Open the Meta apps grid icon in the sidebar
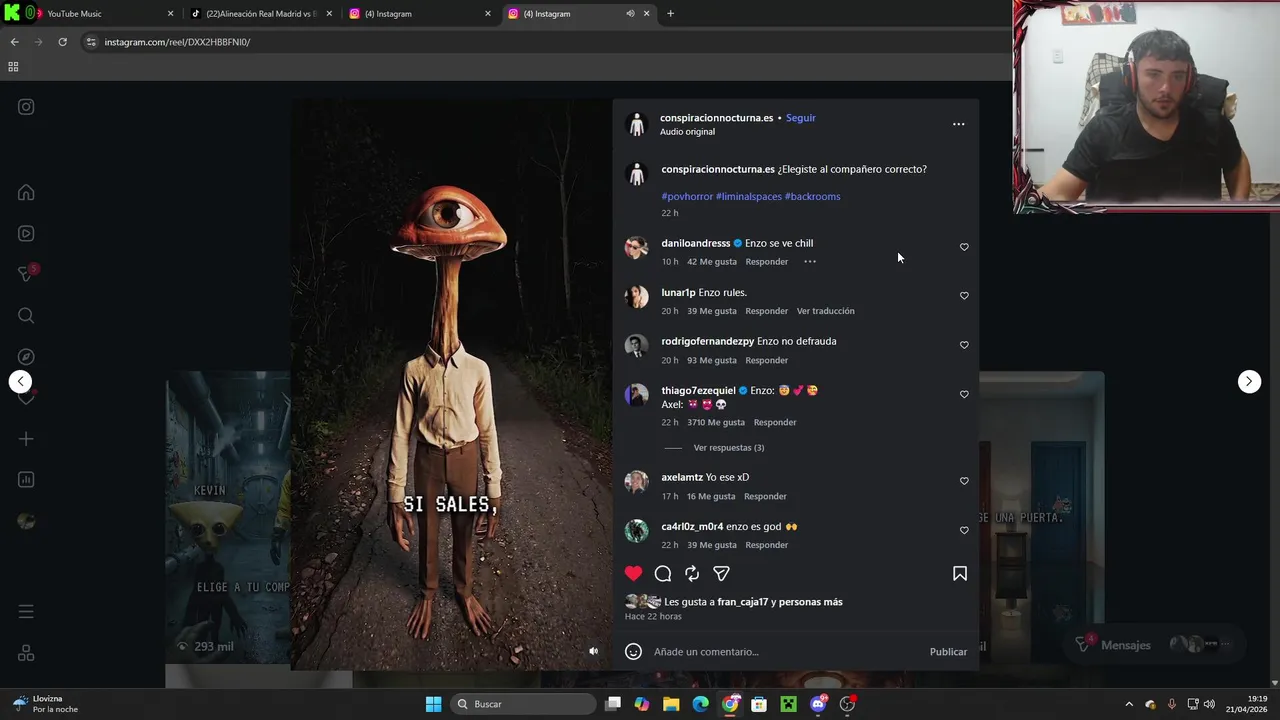The height and width of the screenshot is (720, 1280). (x=26, y=653)
